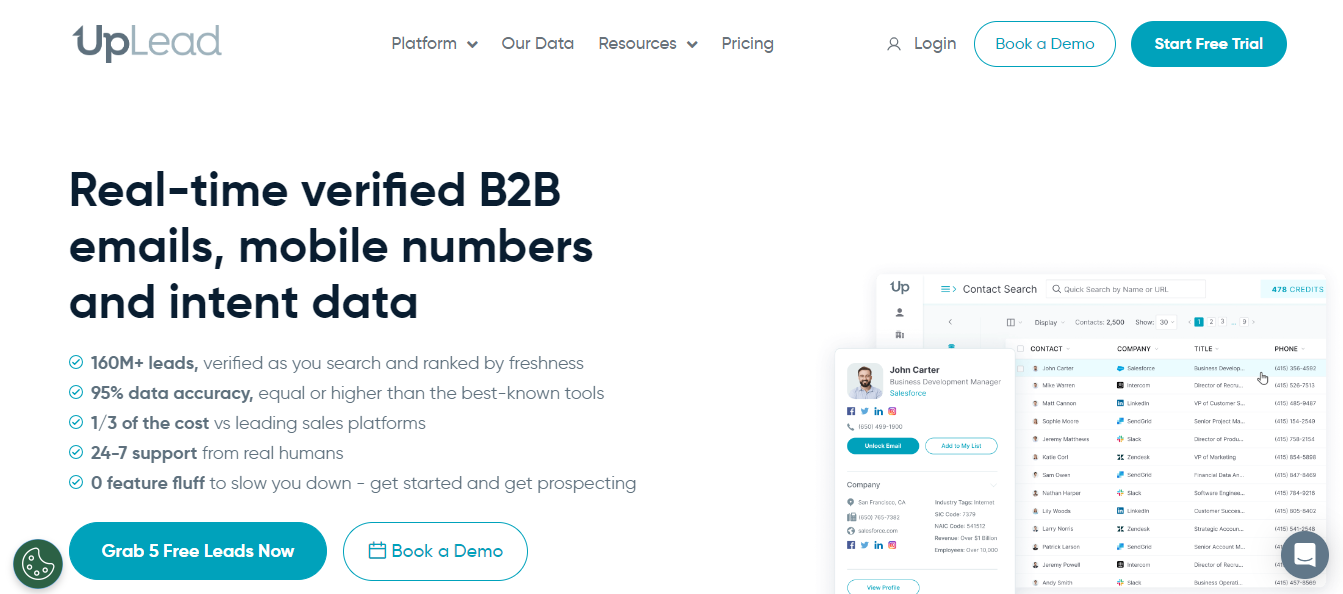Screen dimensions: 1343x594
Task: Select the company search icon in the sidebar
Action: point(900,334)
